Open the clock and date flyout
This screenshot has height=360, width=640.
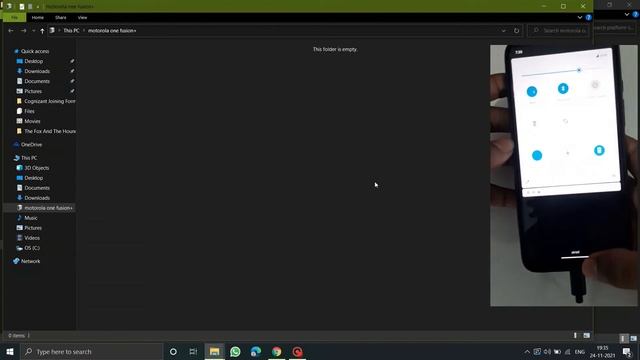(602, 352)
